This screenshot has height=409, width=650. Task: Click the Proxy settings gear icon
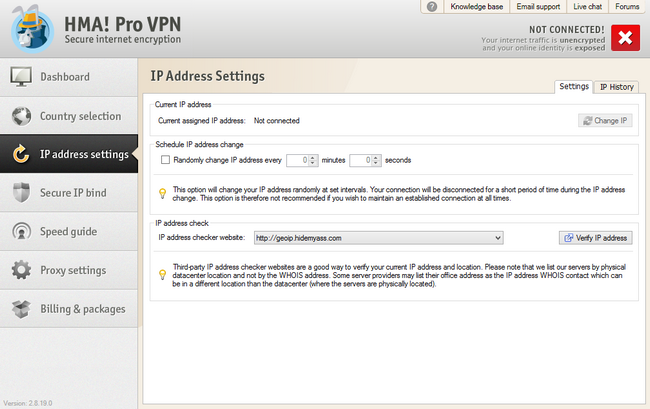21,270
